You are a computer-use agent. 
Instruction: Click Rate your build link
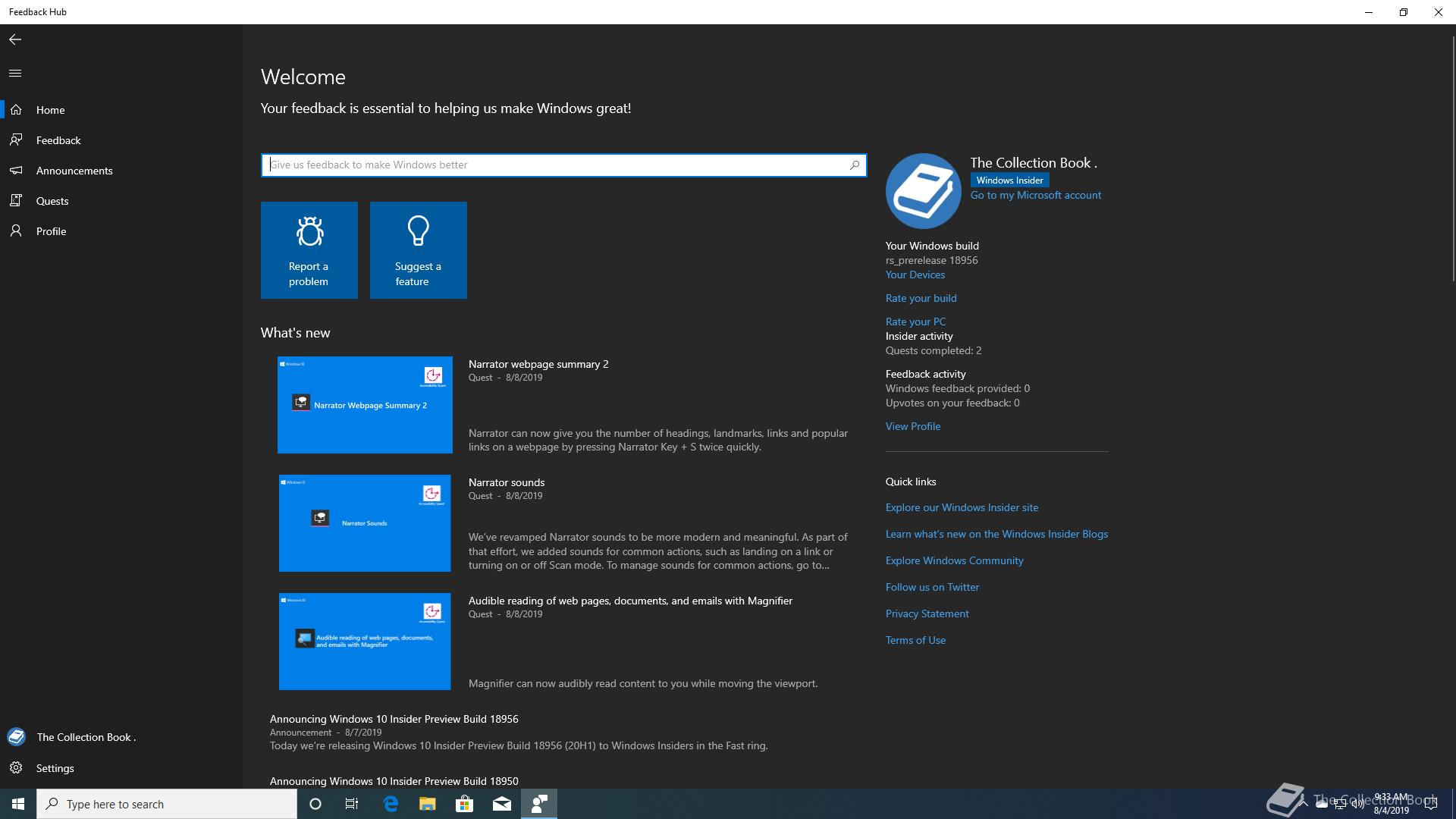(x=921, y=298)
